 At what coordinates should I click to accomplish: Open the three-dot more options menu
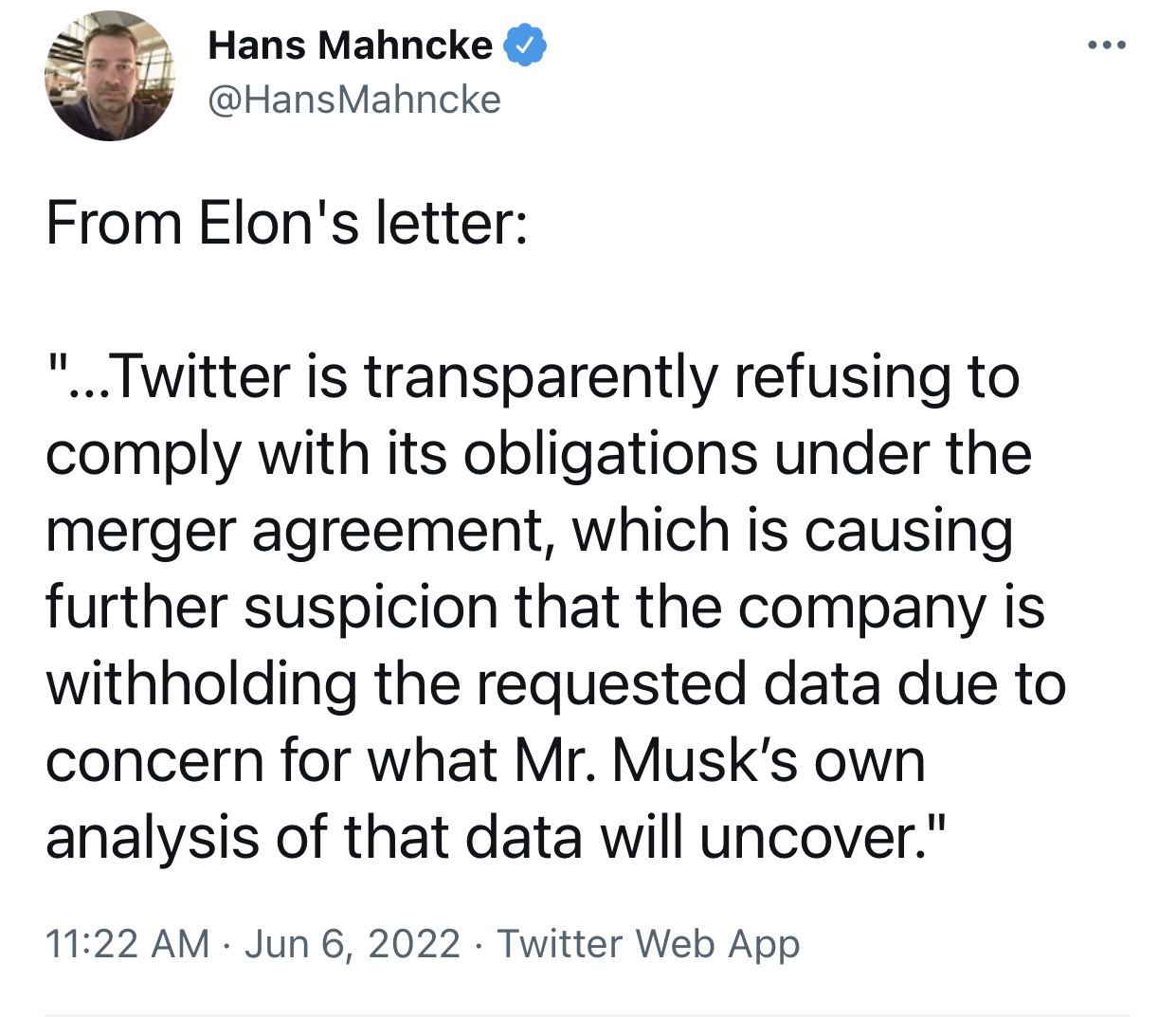point(1107,45)
